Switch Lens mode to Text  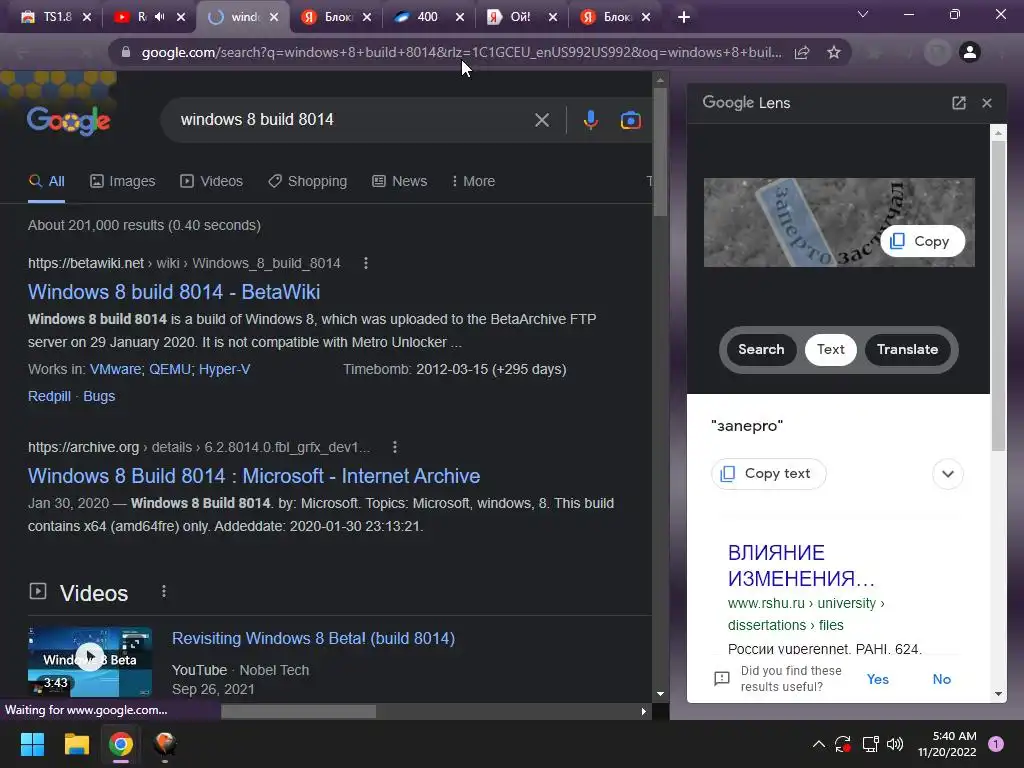(831, 349)
